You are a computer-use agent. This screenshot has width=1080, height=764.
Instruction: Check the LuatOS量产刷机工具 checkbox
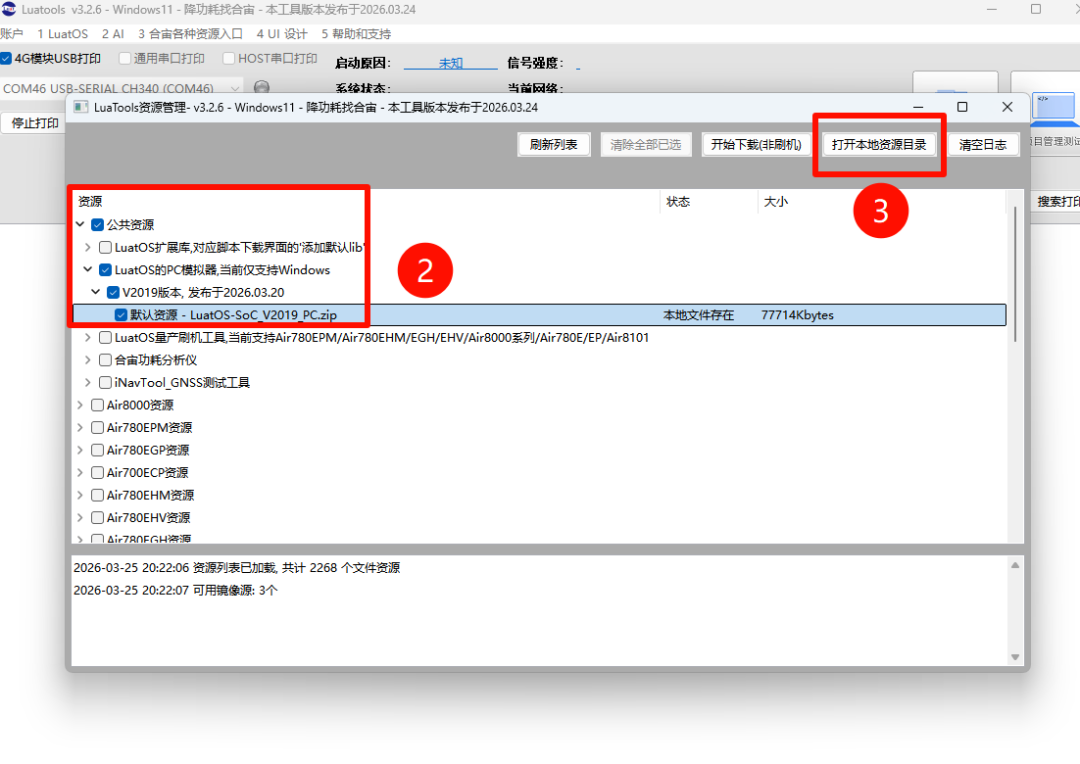click(105, 338)
